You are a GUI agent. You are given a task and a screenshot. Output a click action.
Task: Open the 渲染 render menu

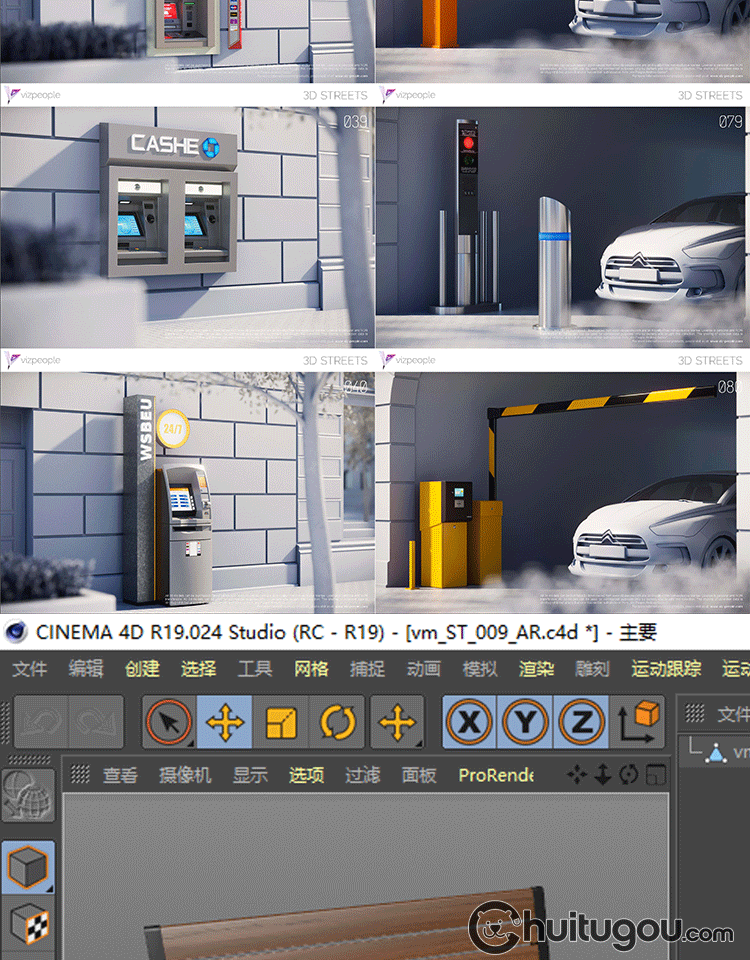(536, 669)
